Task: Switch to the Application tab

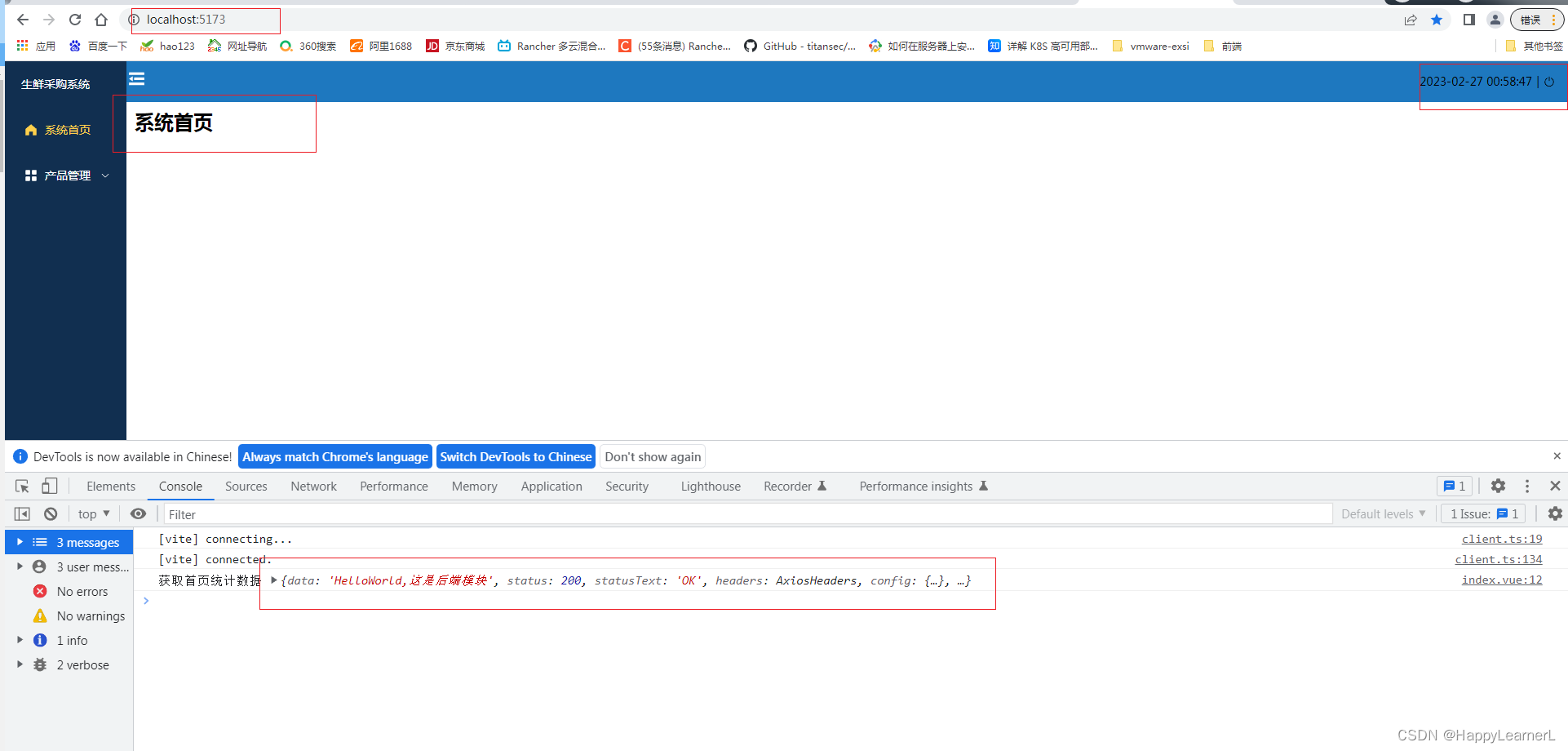Action: [551, 487]
